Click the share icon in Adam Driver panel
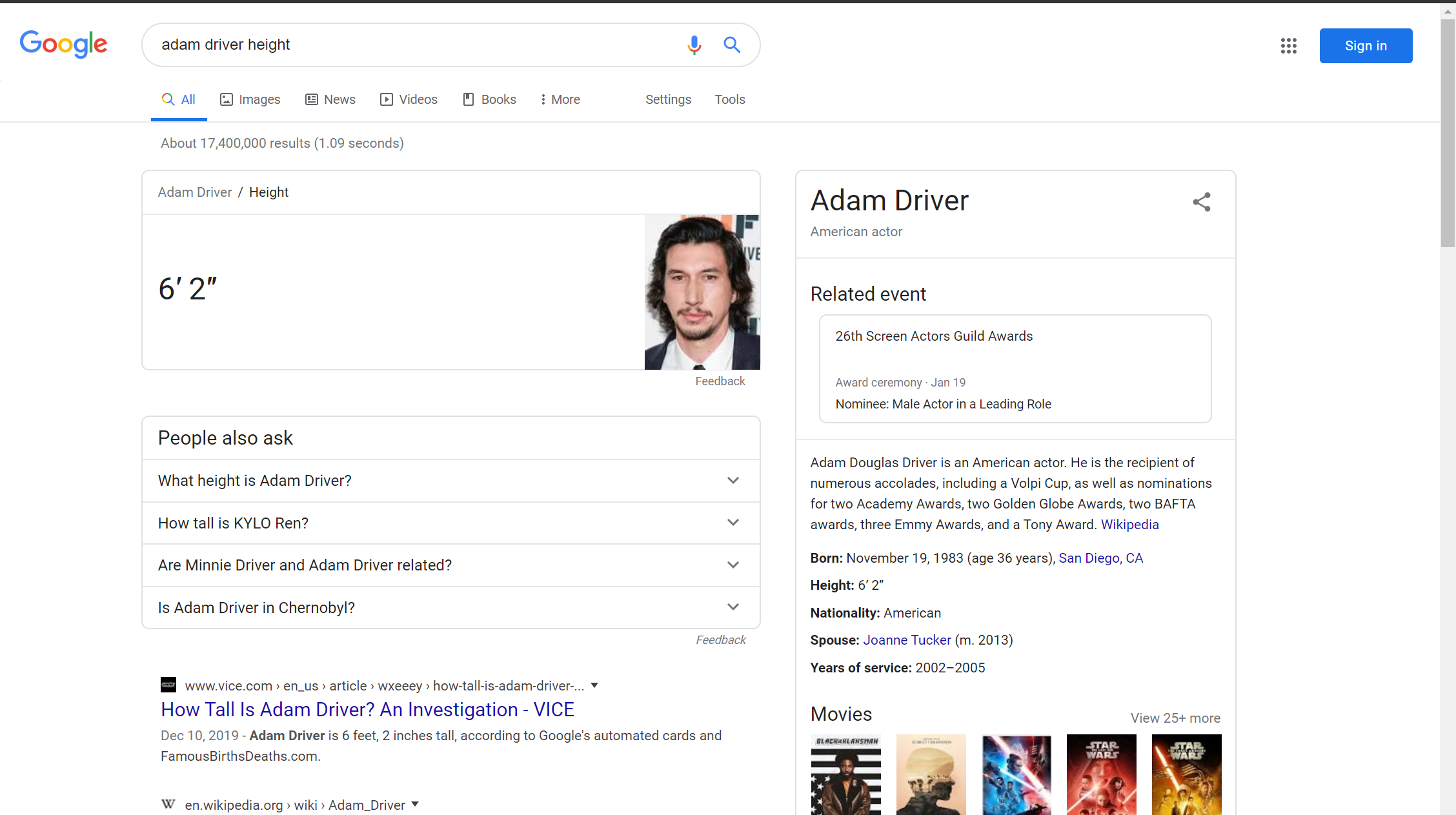This screenshot has height=815, width=1456. pyautogui.click(x=1201, y=202)
